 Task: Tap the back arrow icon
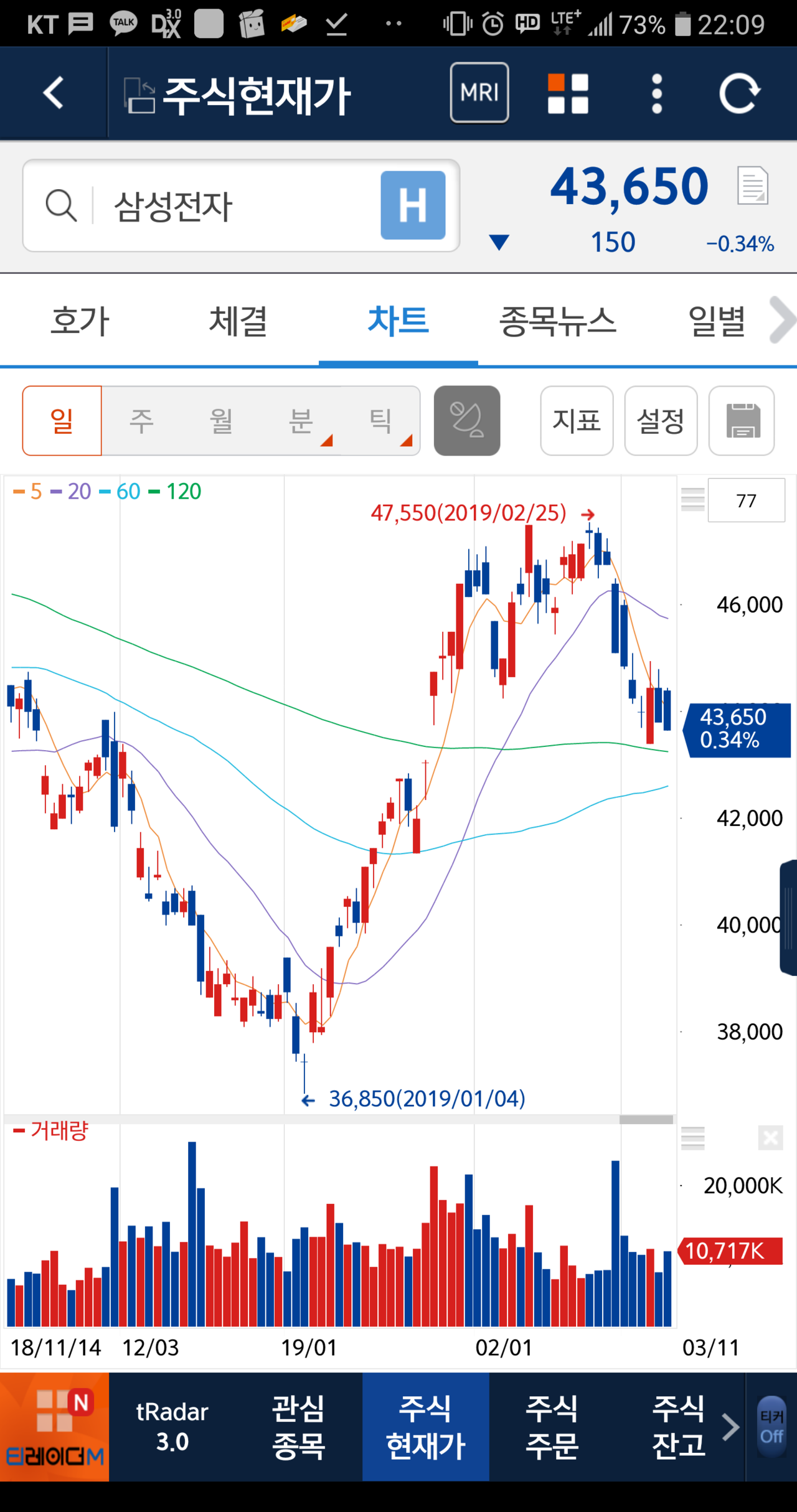[54, 93]
